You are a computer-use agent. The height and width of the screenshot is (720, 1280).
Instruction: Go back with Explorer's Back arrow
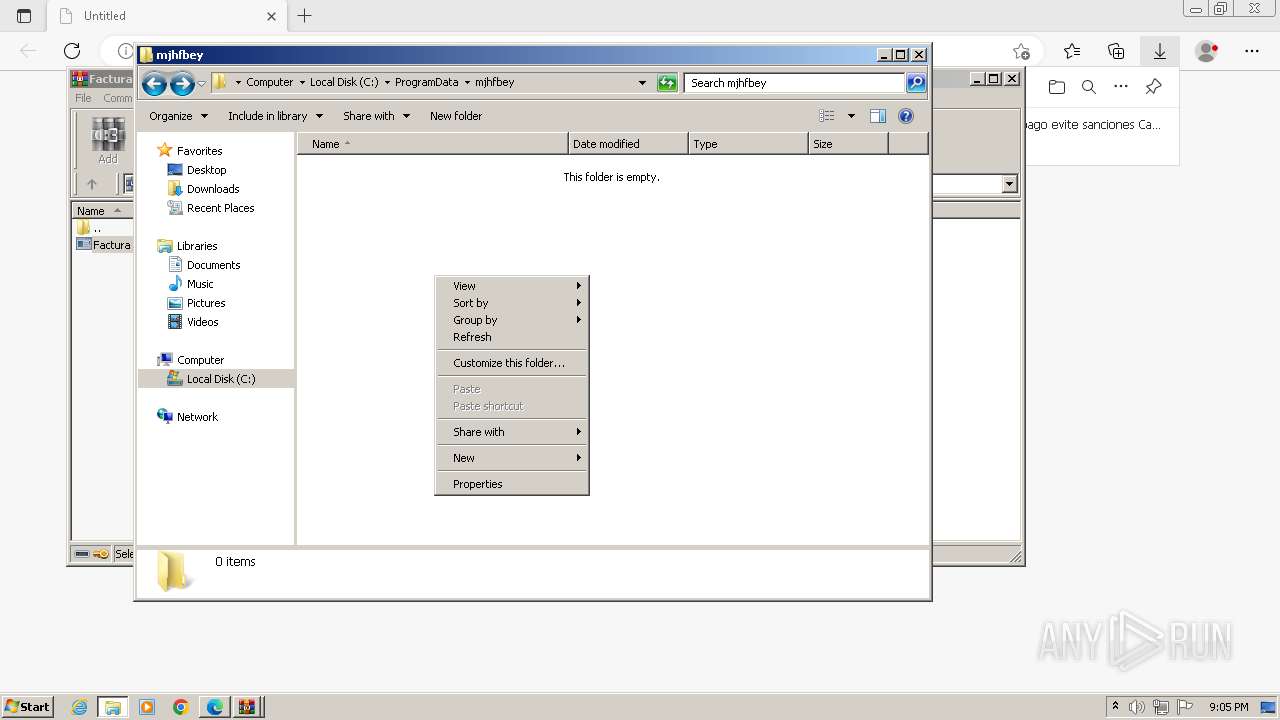click(x=154, y=83)
